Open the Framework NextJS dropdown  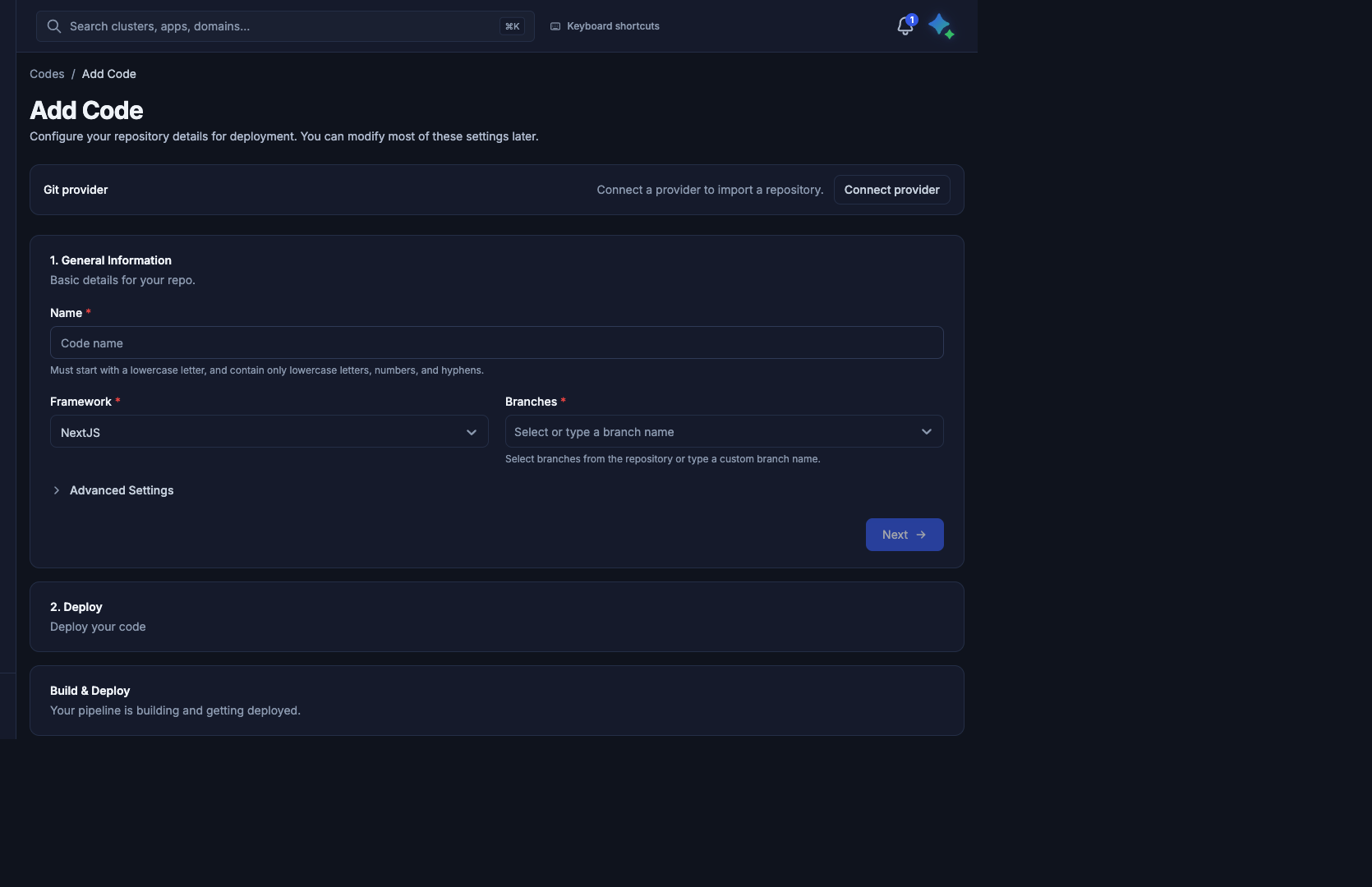pyautogui.click(x=269, y=431)
